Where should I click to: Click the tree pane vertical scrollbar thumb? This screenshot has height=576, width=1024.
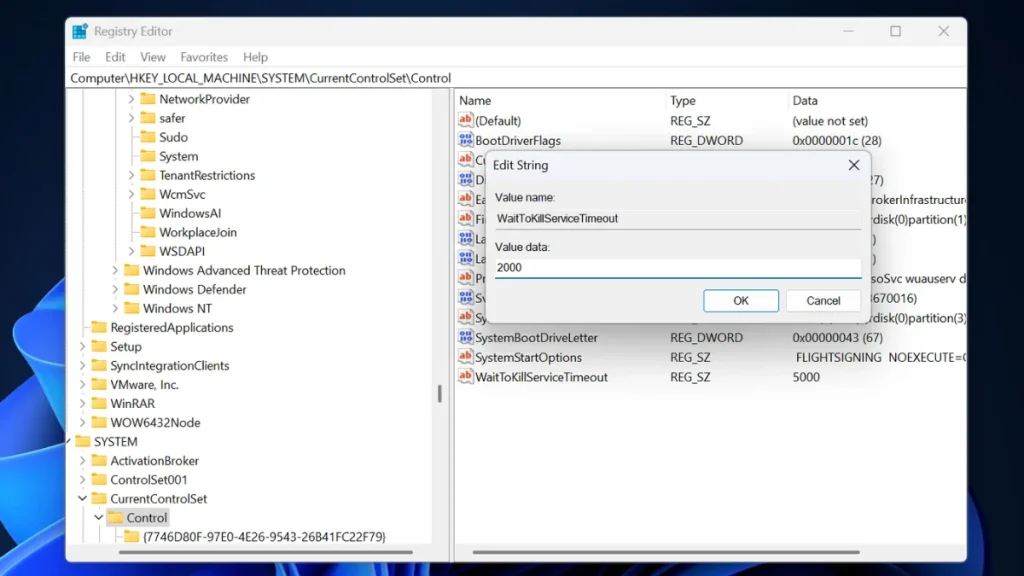tap(440, 393)
